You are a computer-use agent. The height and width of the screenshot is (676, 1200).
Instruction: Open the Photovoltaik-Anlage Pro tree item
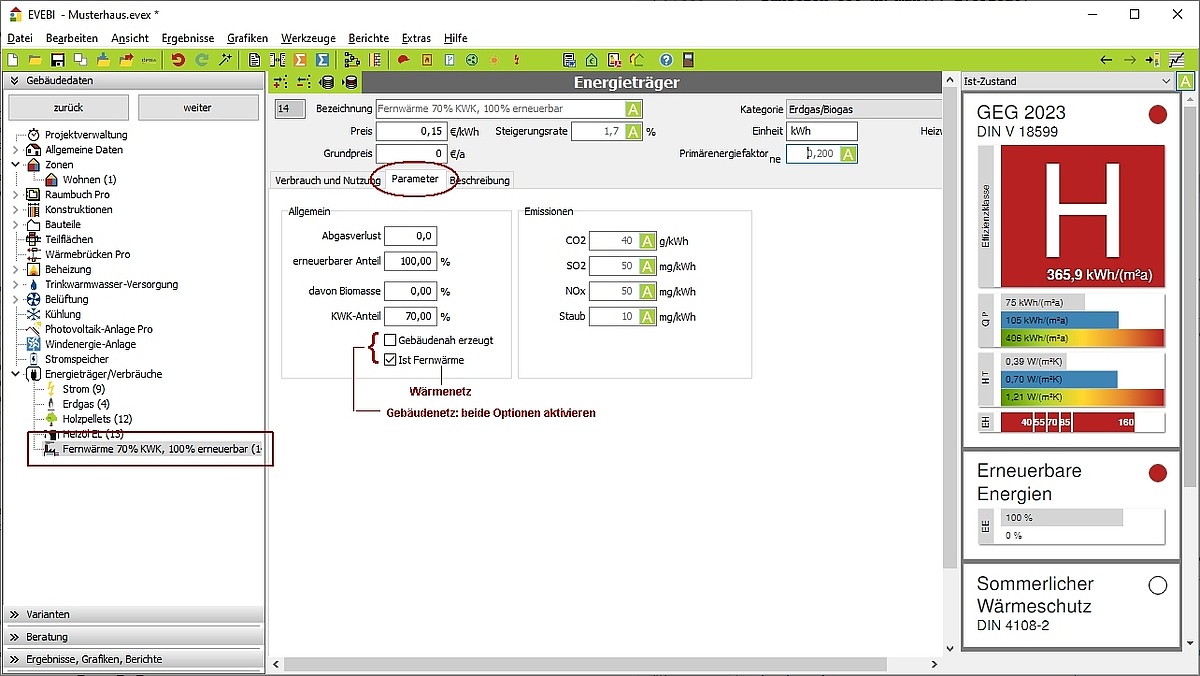click(x=99, y=329)
